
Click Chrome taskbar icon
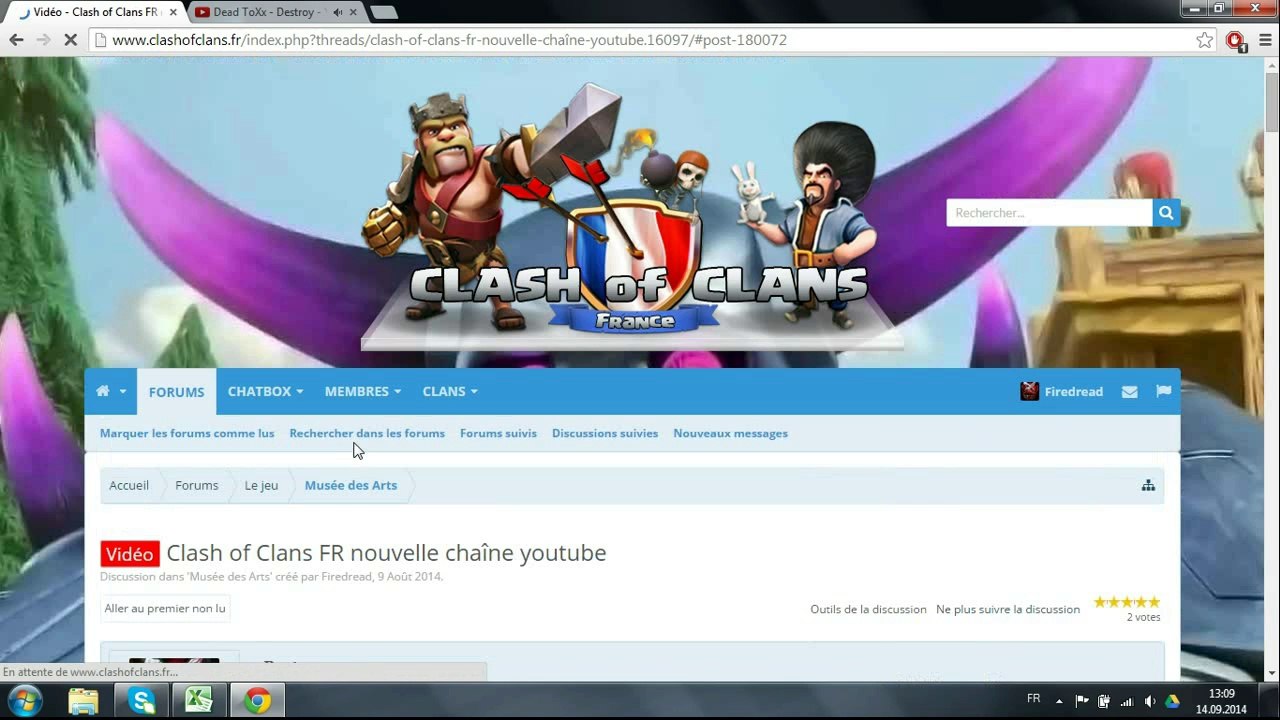[258, 701]
